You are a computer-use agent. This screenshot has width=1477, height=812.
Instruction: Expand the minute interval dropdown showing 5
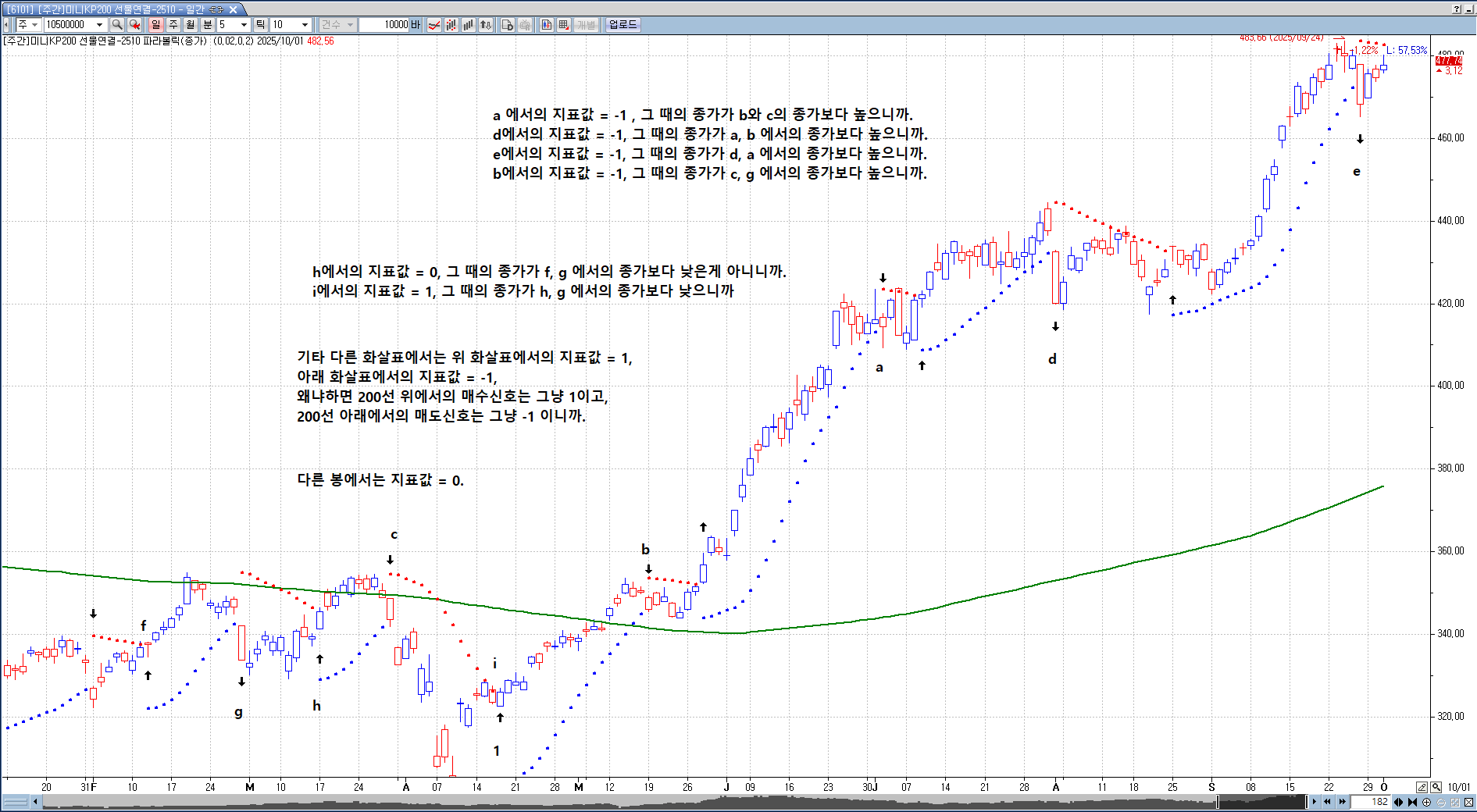[244, 25]
